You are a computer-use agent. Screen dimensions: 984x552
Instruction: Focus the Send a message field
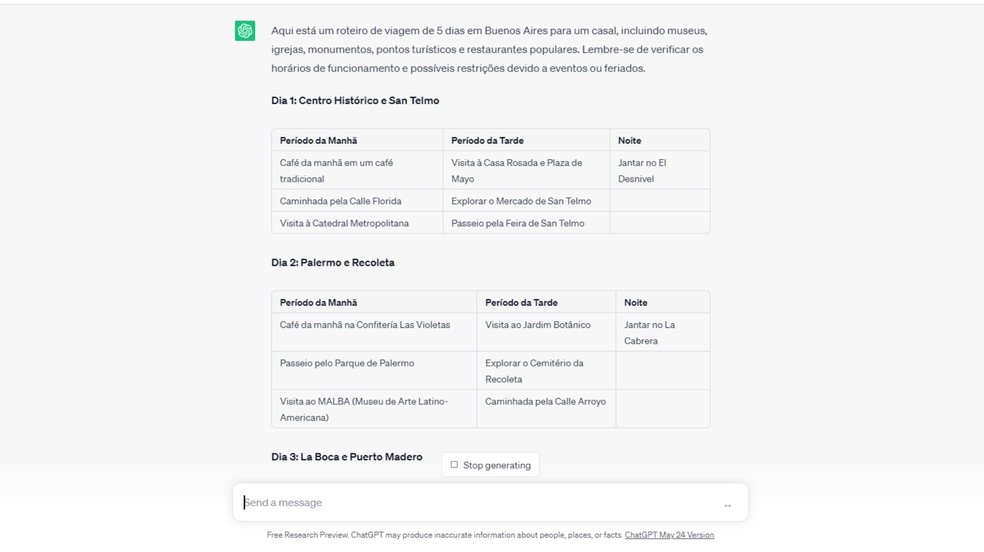pyautogui.click(x=480, y=503)
